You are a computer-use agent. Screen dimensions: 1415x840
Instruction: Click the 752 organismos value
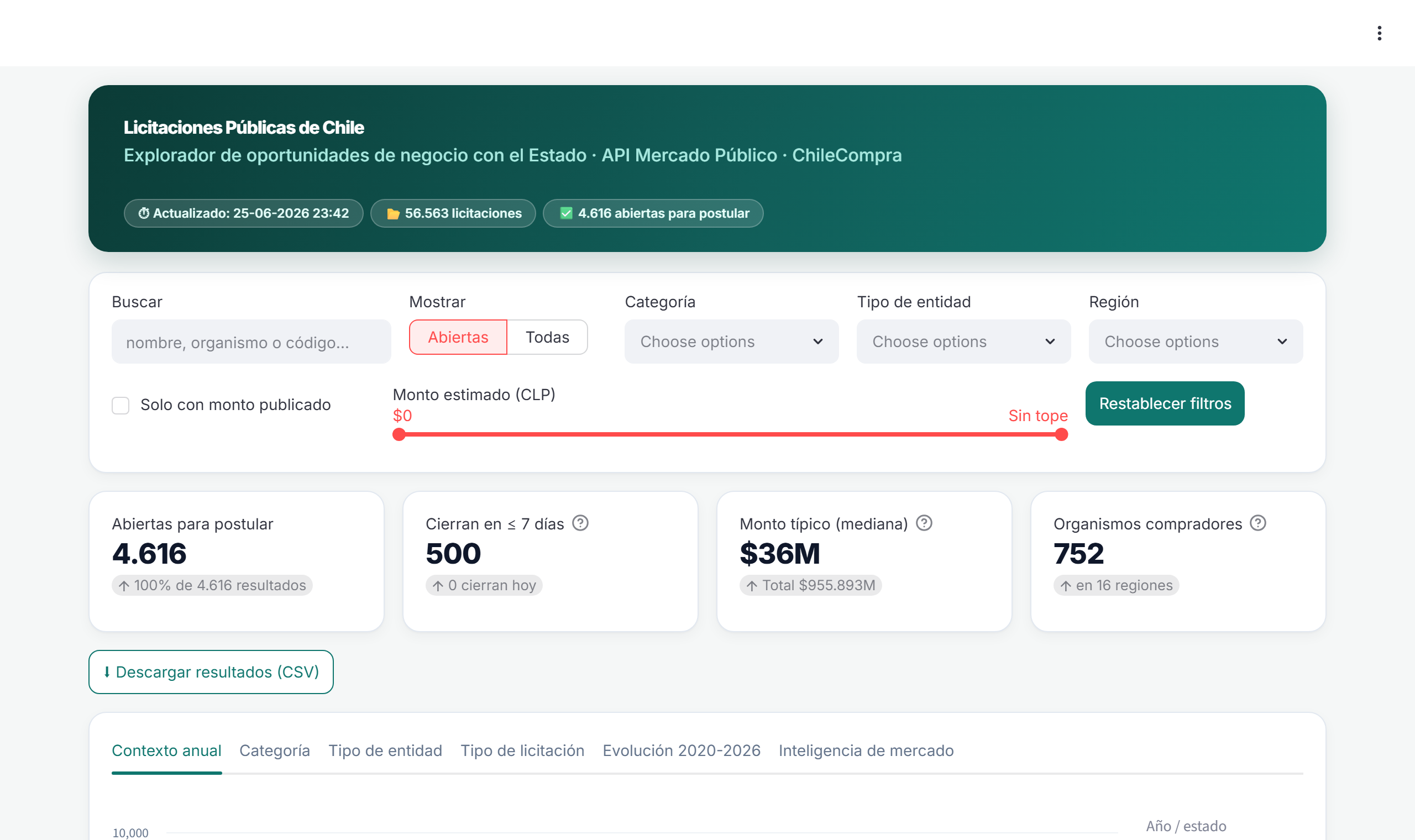(x=1079, y=554)
